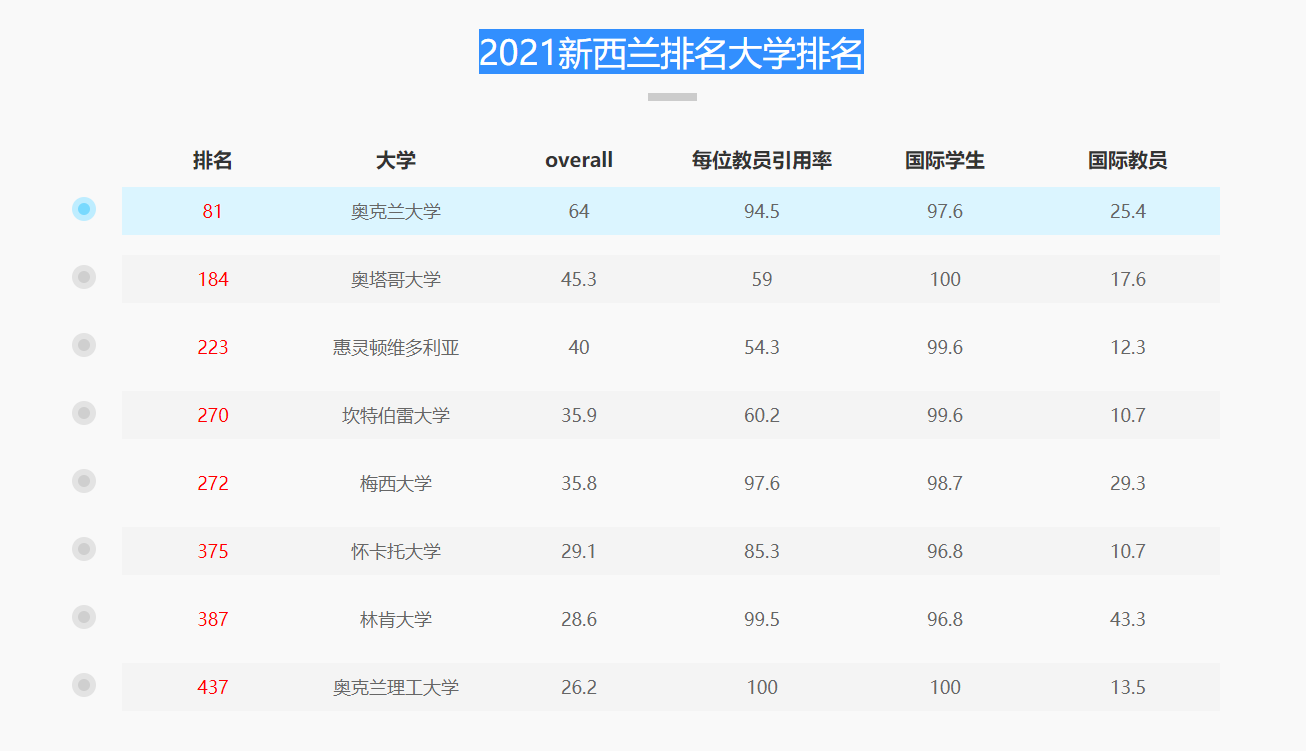1306x751 pixels.
Task: Click overall score 64
Action: point(579,211)
